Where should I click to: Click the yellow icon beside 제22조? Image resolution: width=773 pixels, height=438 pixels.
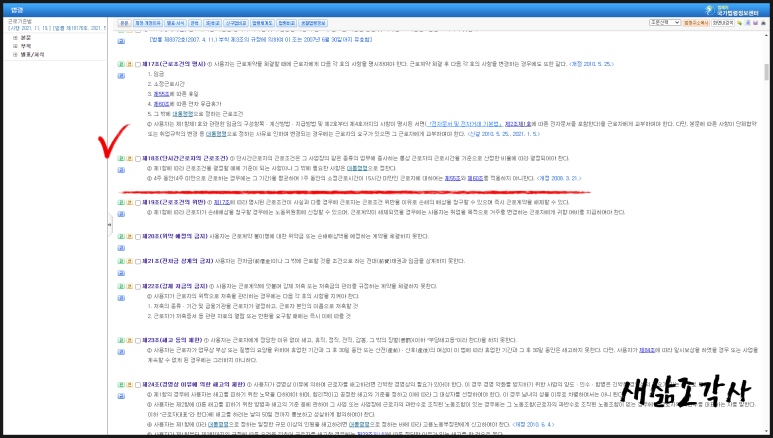(129, 287)
